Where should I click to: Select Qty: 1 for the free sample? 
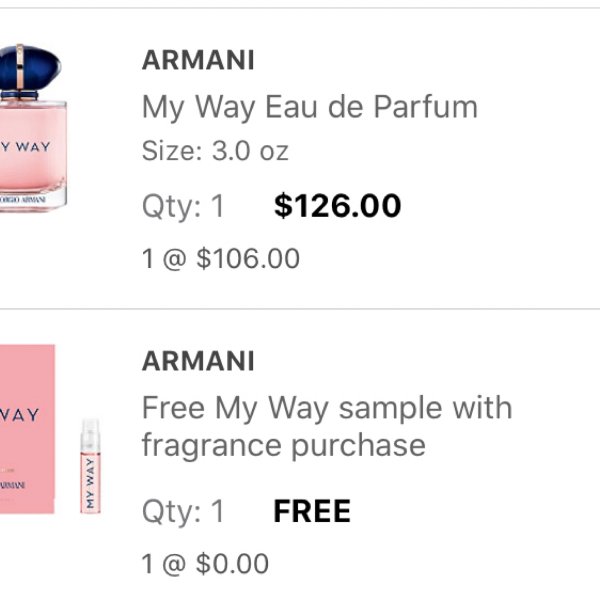coord(183,512)
